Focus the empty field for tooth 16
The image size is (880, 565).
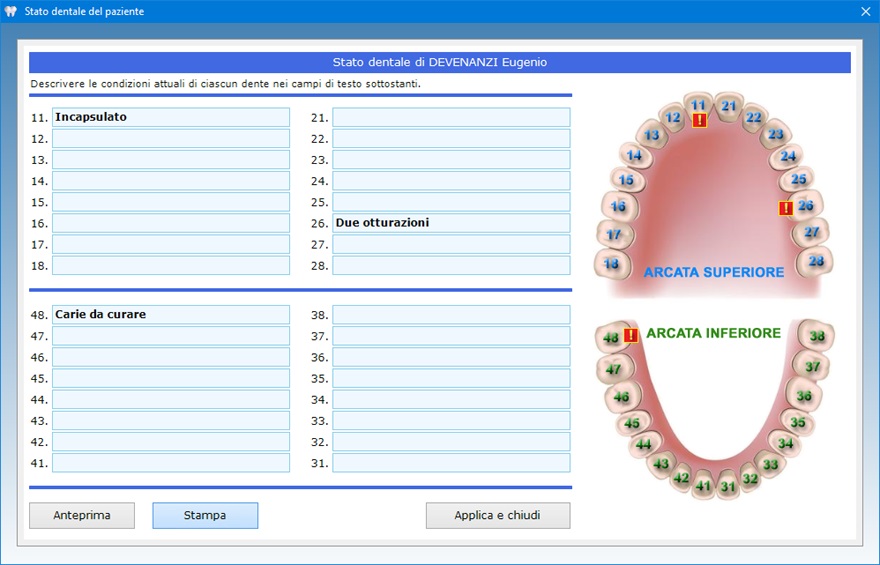tap(171, 223)
